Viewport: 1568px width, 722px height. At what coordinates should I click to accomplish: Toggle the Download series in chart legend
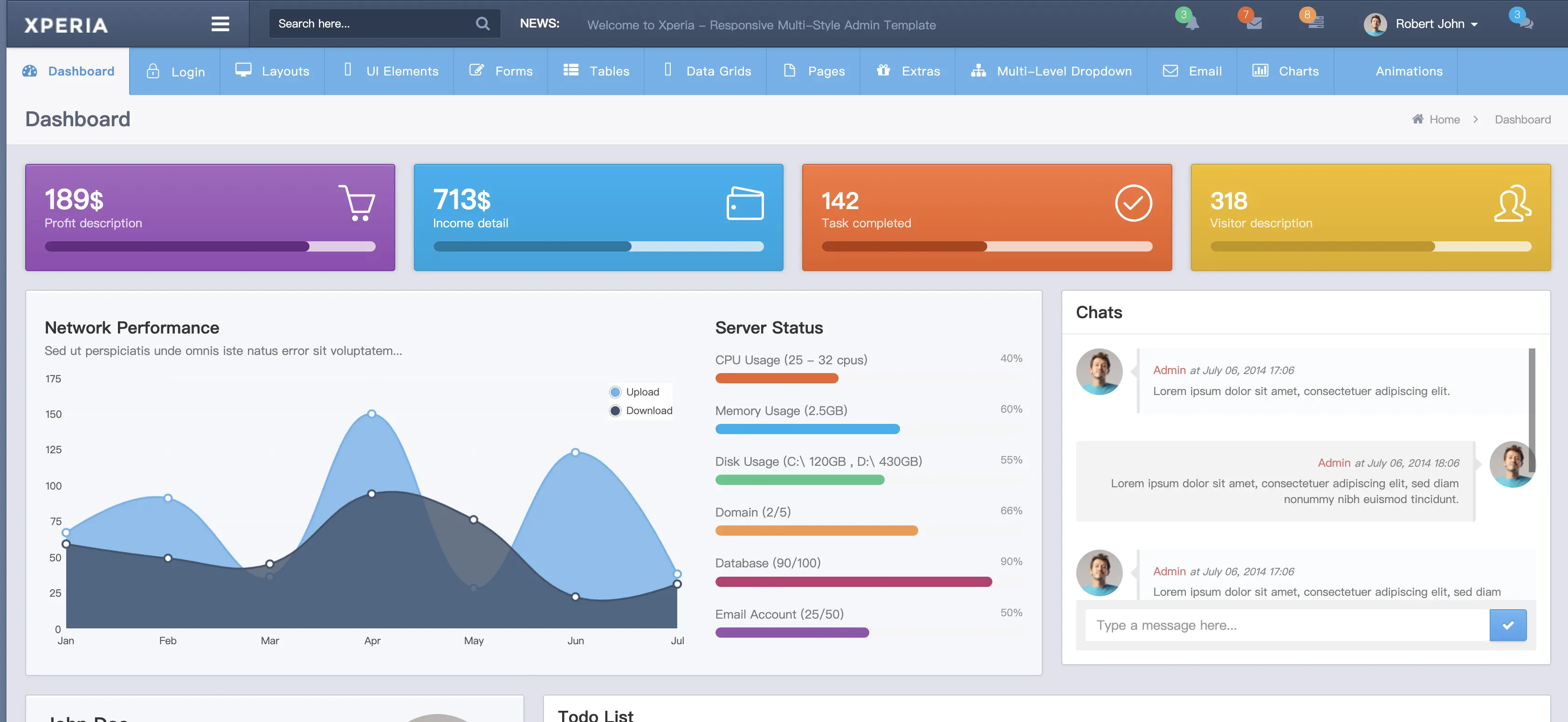pyautogui.click(x=641, y=411)
